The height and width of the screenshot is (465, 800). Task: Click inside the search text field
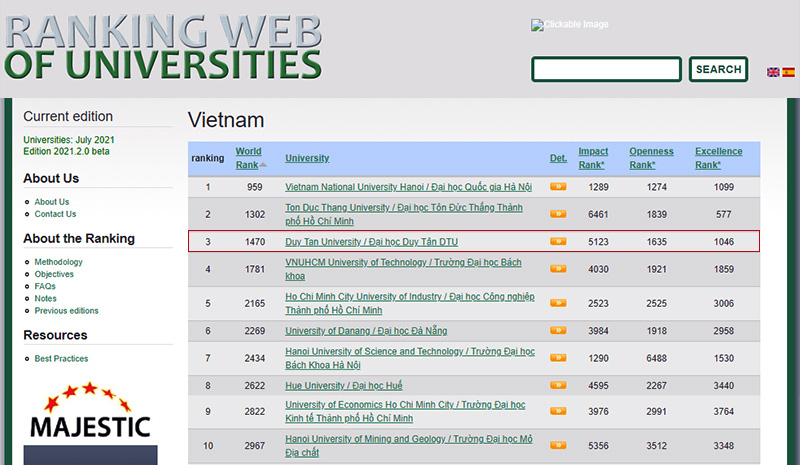tap(606, 70)
